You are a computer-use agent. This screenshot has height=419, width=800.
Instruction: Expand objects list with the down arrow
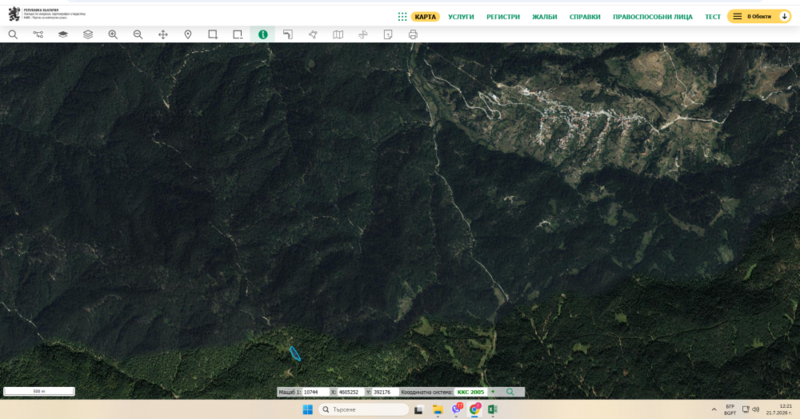784,17
